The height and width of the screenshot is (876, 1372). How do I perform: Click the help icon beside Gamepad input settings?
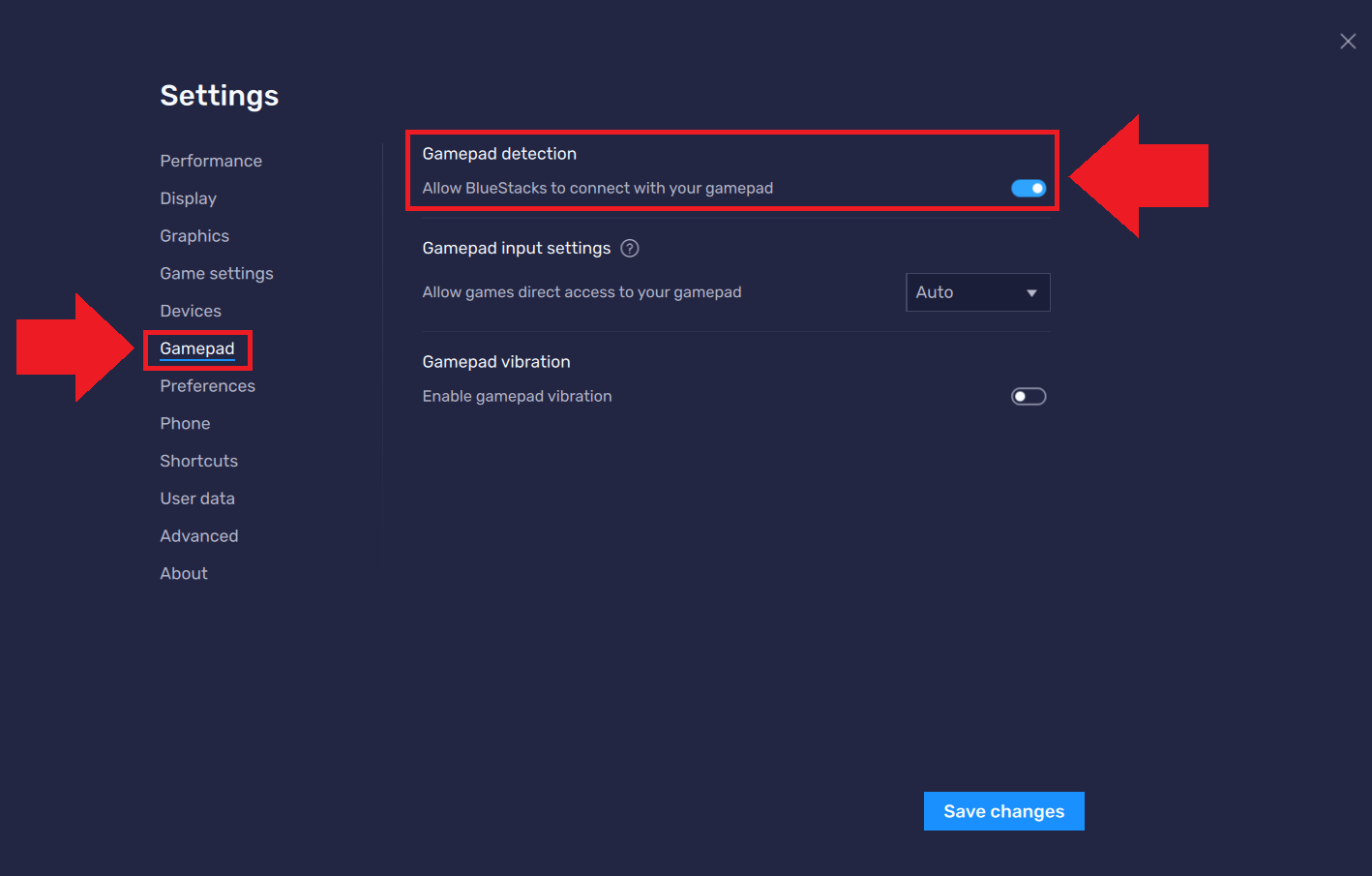click(x=630, y=249)
